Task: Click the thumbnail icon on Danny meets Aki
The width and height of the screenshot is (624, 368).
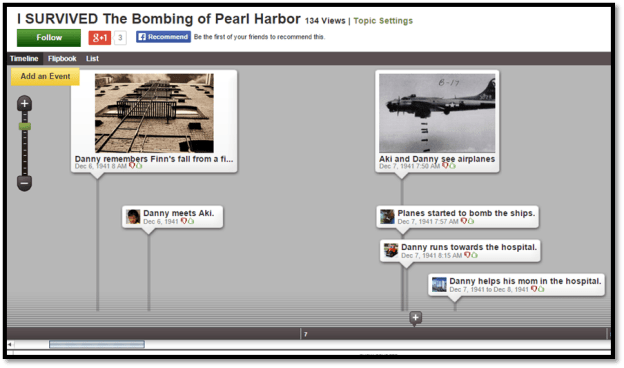Action: (x=133, y=217)
